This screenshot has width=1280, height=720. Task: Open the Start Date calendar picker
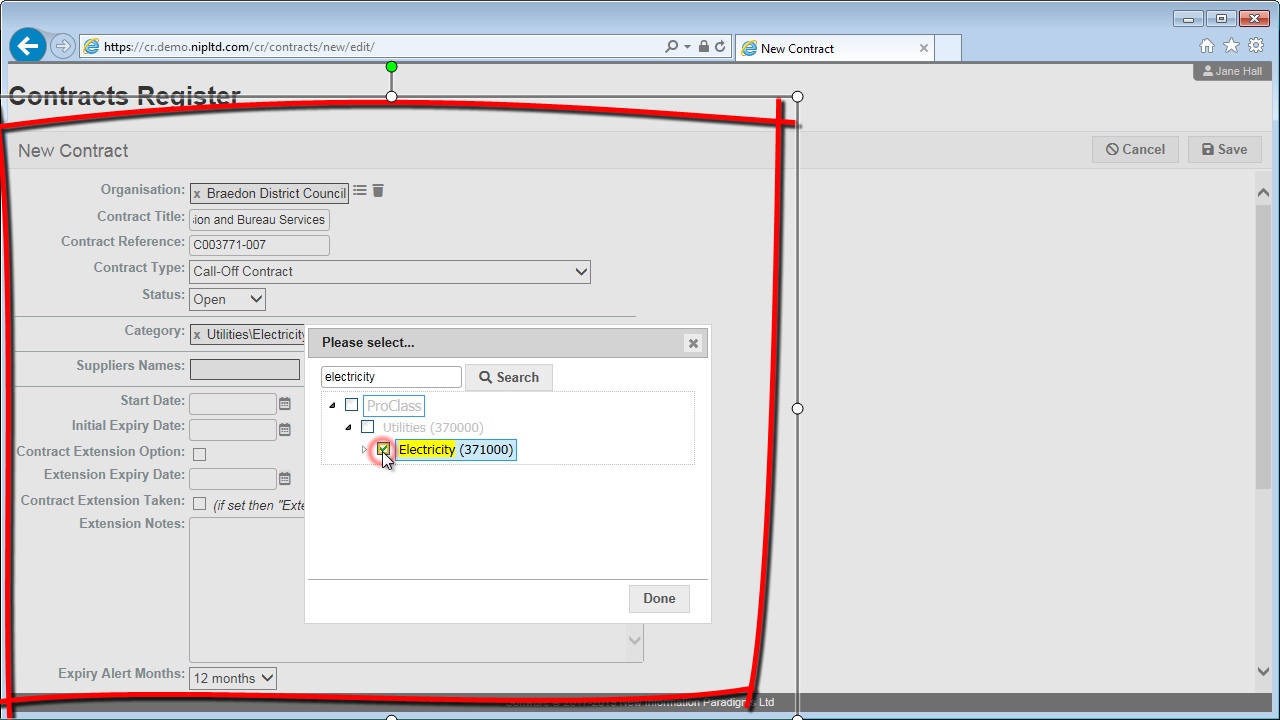pos(285,404)
